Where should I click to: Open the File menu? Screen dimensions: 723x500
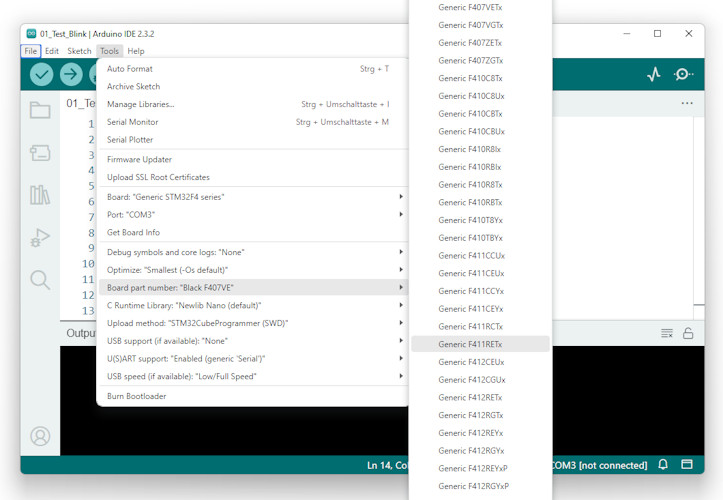31,51
